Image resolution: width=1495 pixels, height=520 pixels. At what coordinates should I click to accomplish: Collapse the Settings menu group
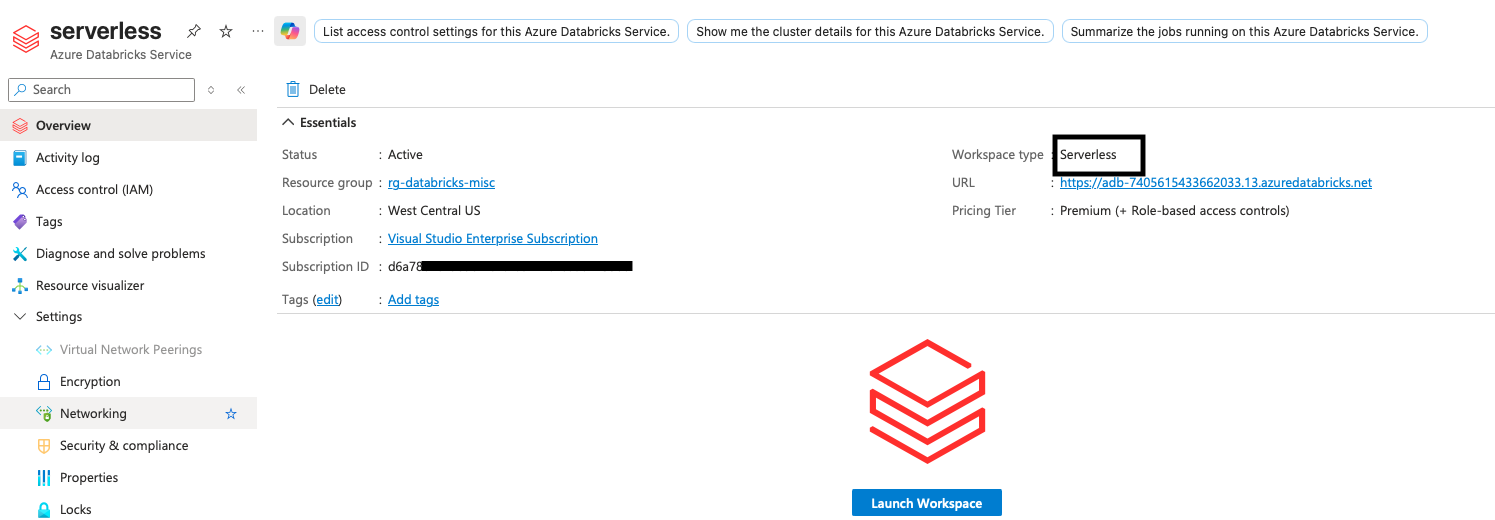(x=19, y=317)
